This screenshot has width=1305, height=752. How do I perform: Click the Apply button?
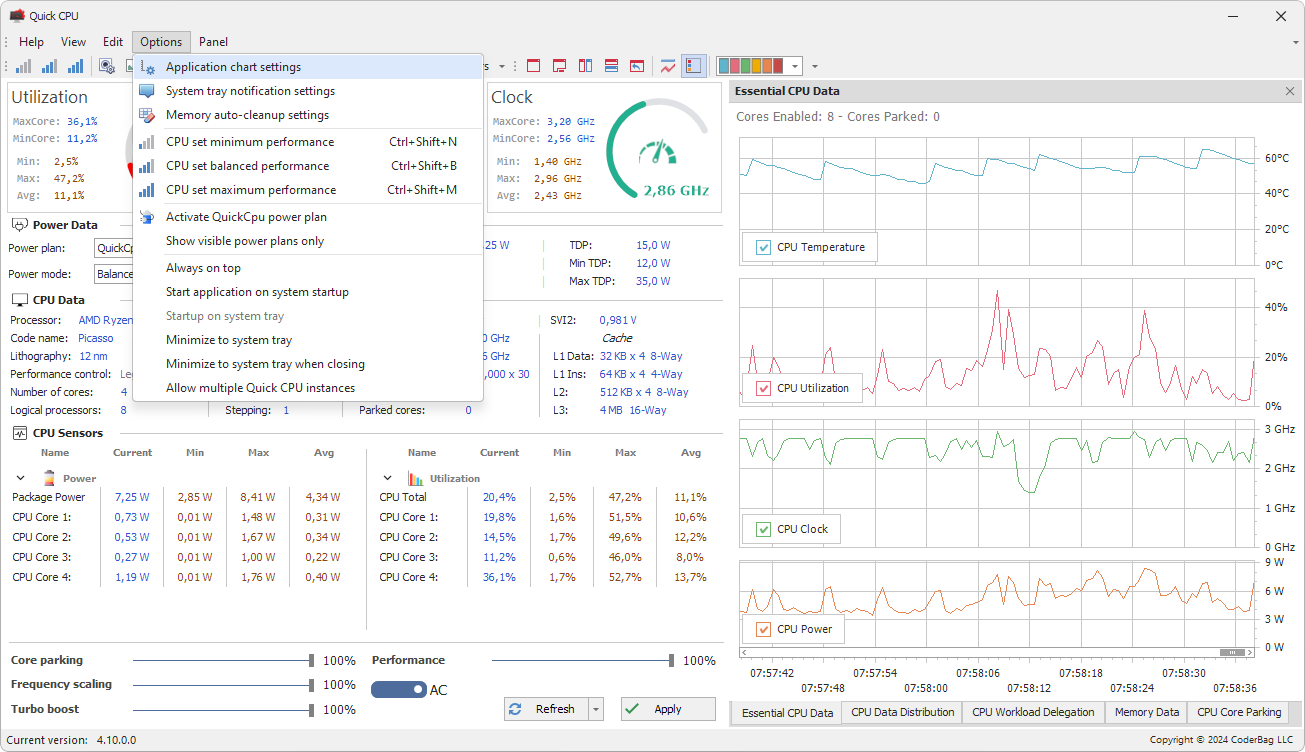667,708
